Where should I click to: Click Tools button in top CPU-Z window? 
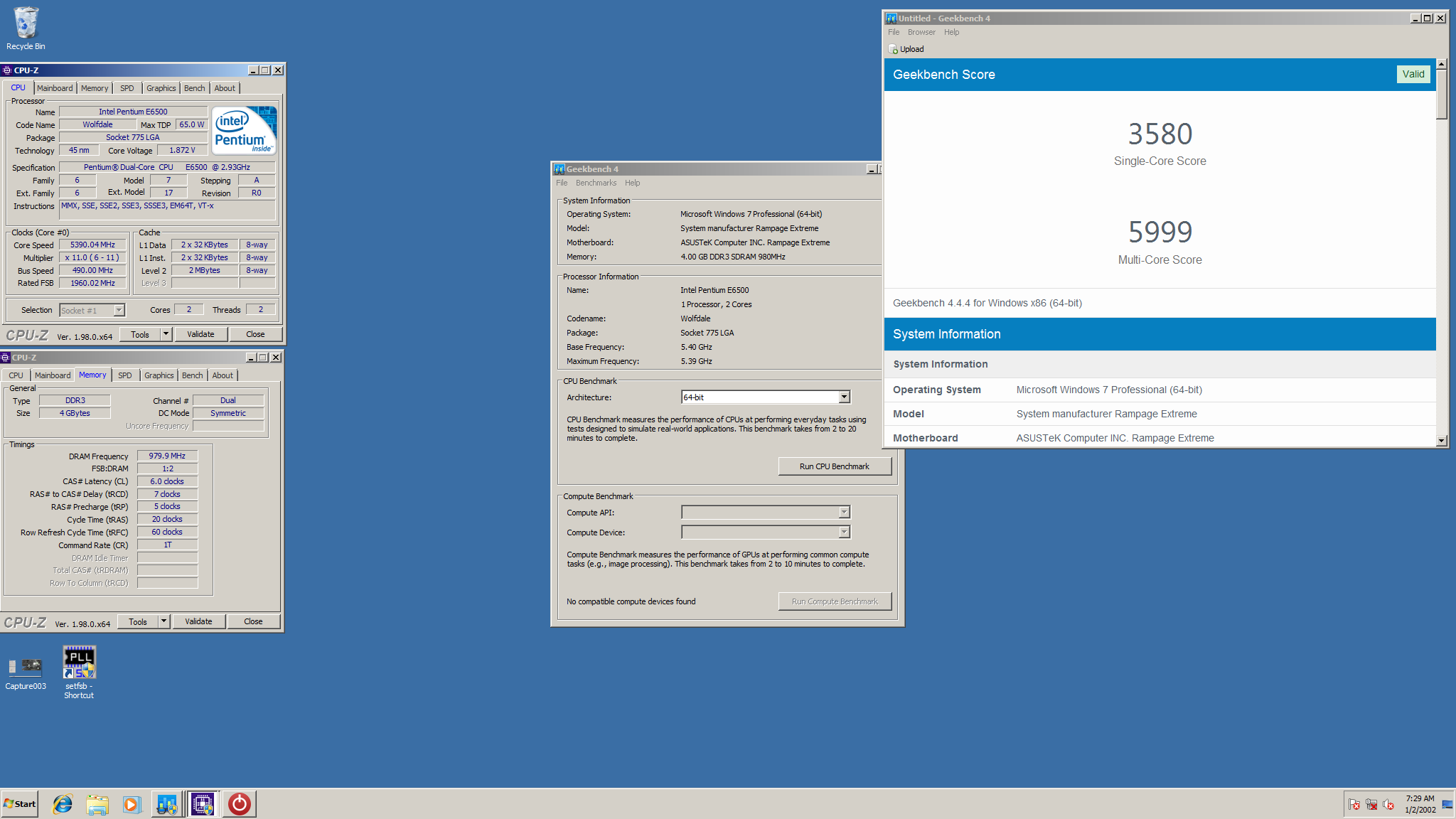(140, 334)
